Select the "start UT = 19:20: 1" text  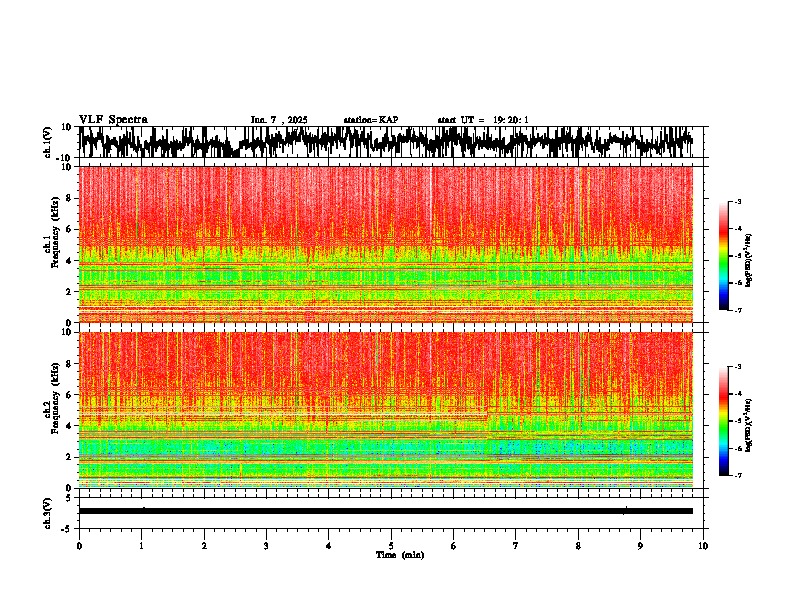tap(483, 120)
